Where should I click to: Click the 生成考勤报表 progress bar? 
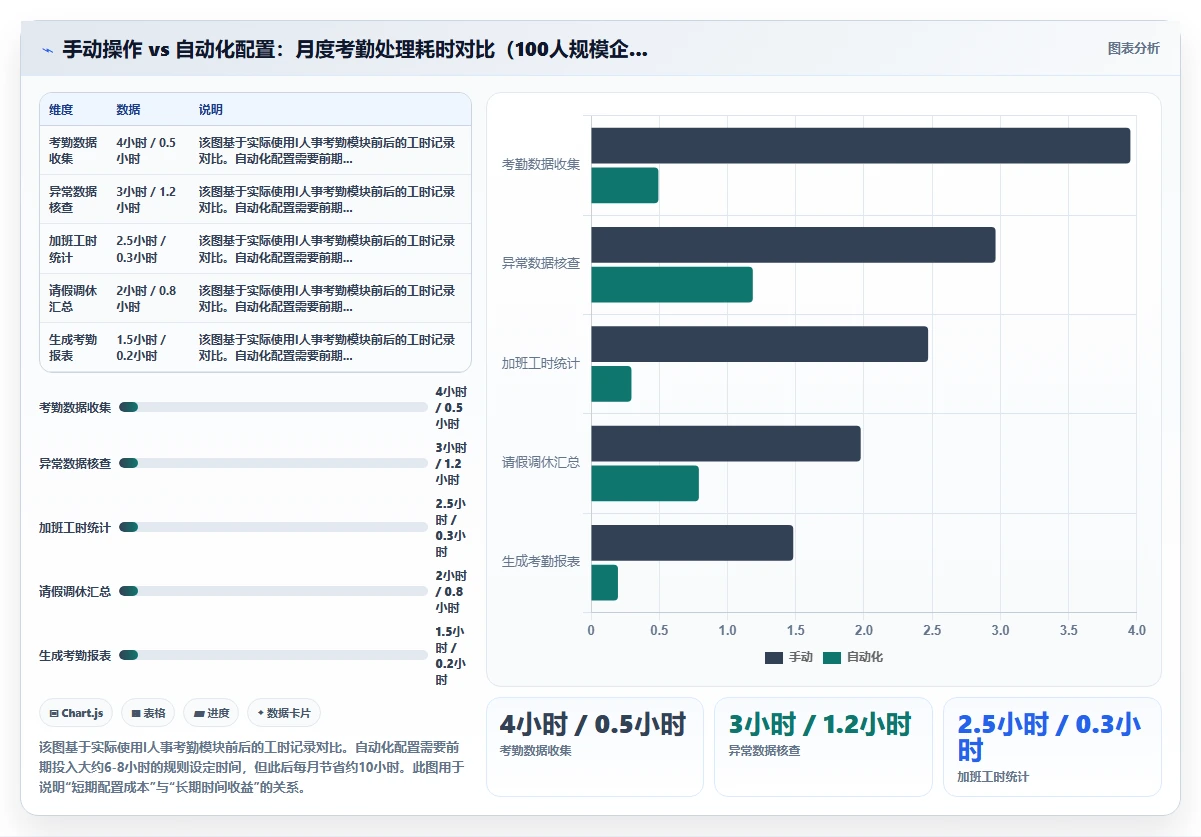tap(273, 655)
